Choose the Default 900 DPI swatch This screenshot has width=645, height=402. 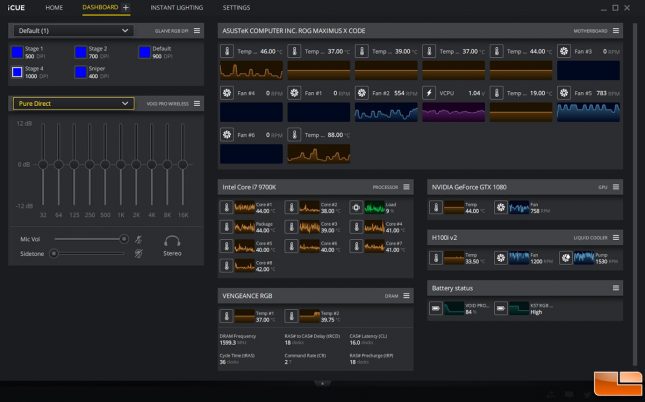pyautogui.click(x=145, y=52)
